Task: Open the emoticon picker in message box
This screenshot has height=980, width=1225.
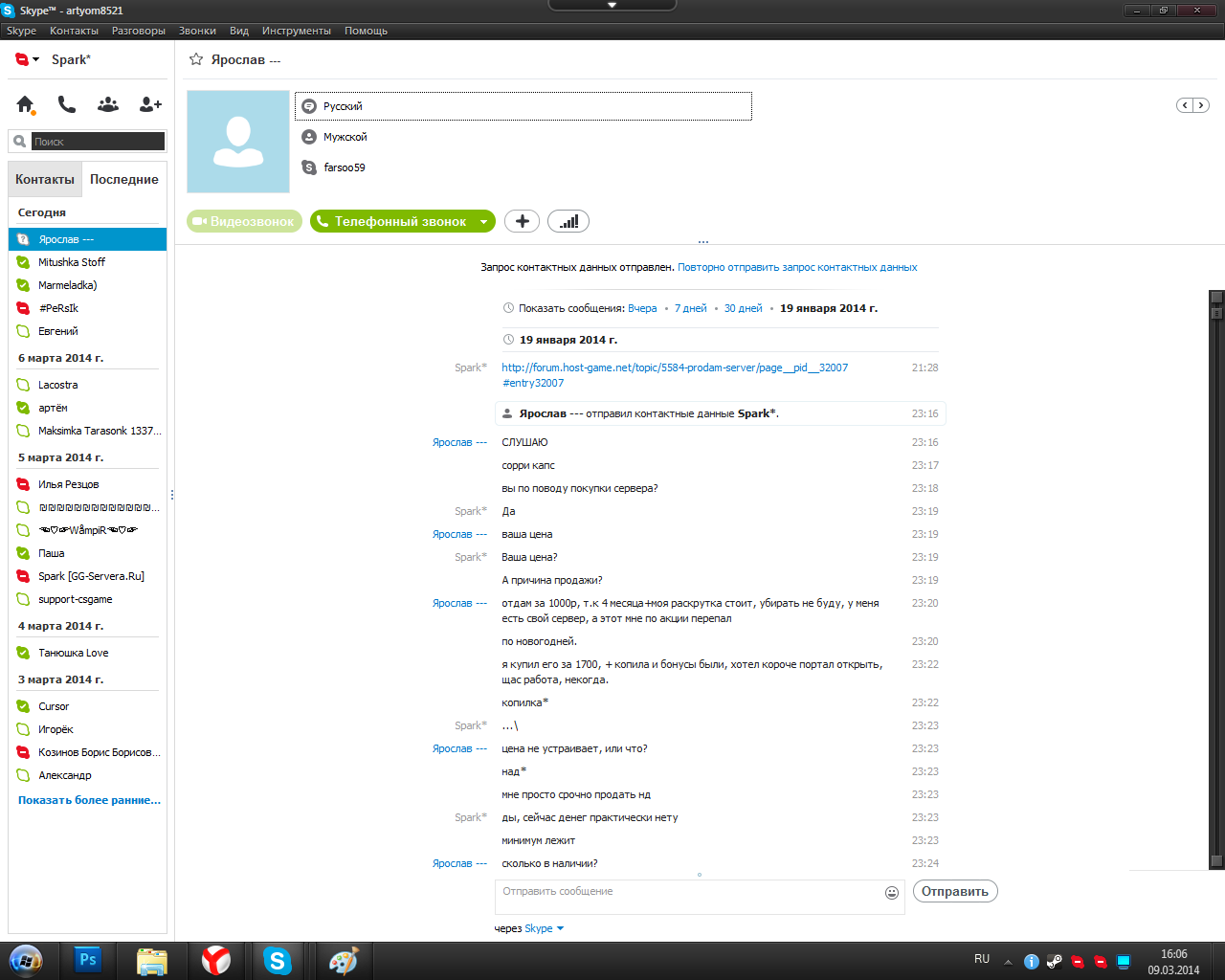Action: click(892, 893)
